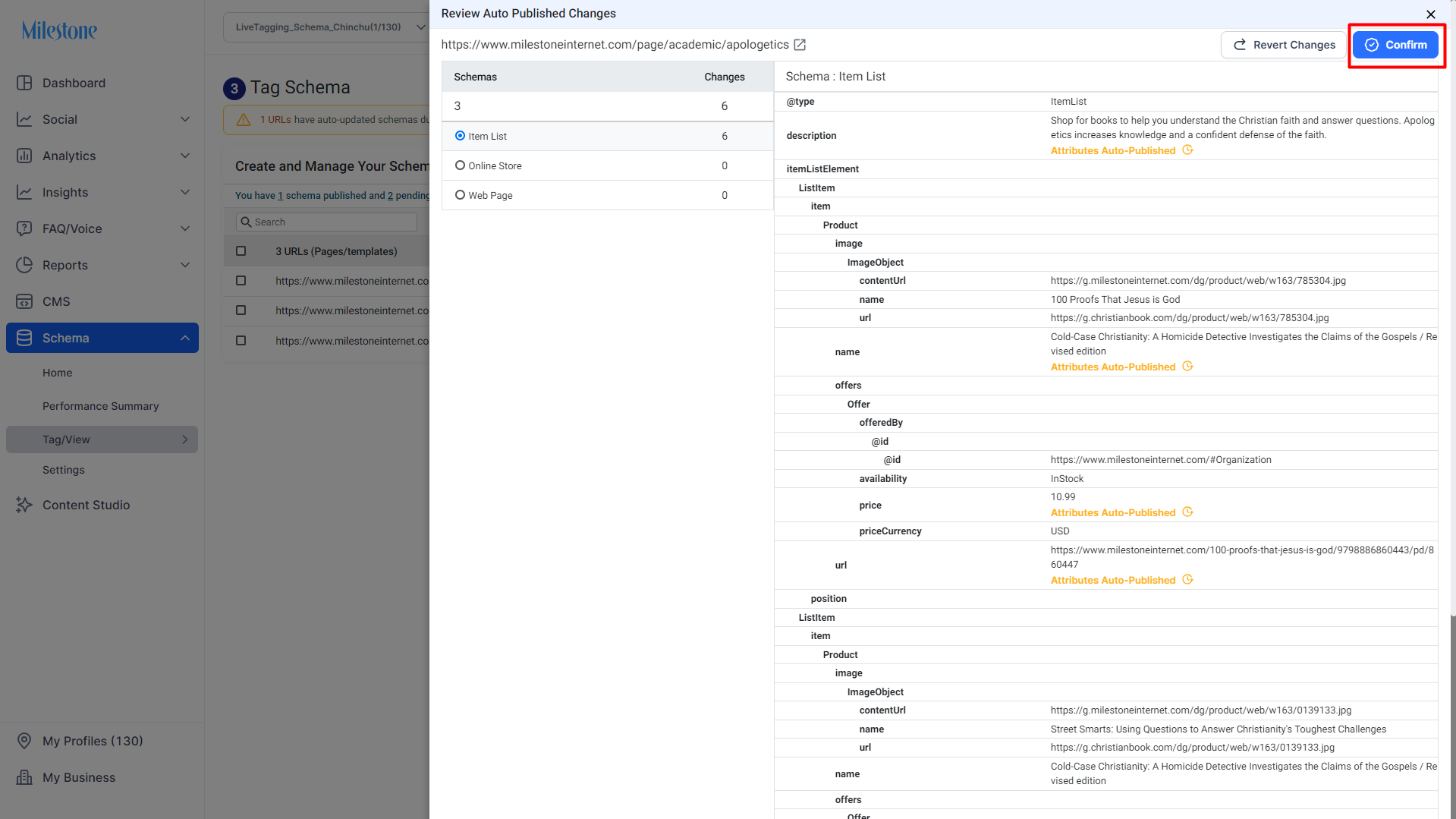This screenshot has width=1456, height=819.
Task: Select the Item List radio button
Action: point(460,136)
